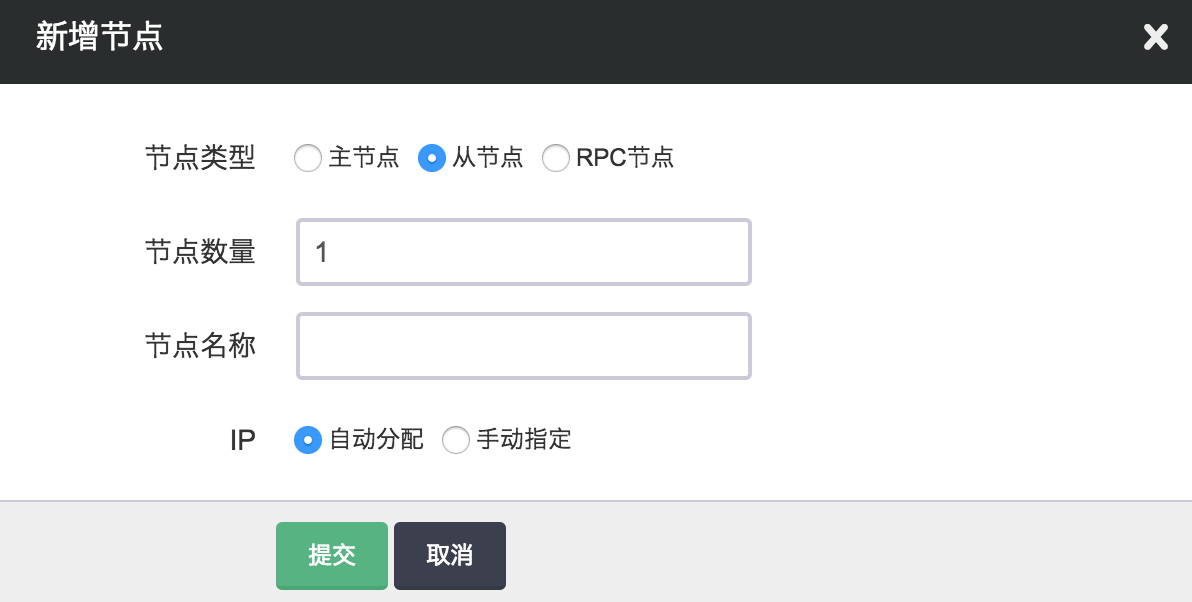The height and width of the screenshot is (602, 1192).
Task: Choose the RPC节点 radio button
Action: [x=556, y=158]
